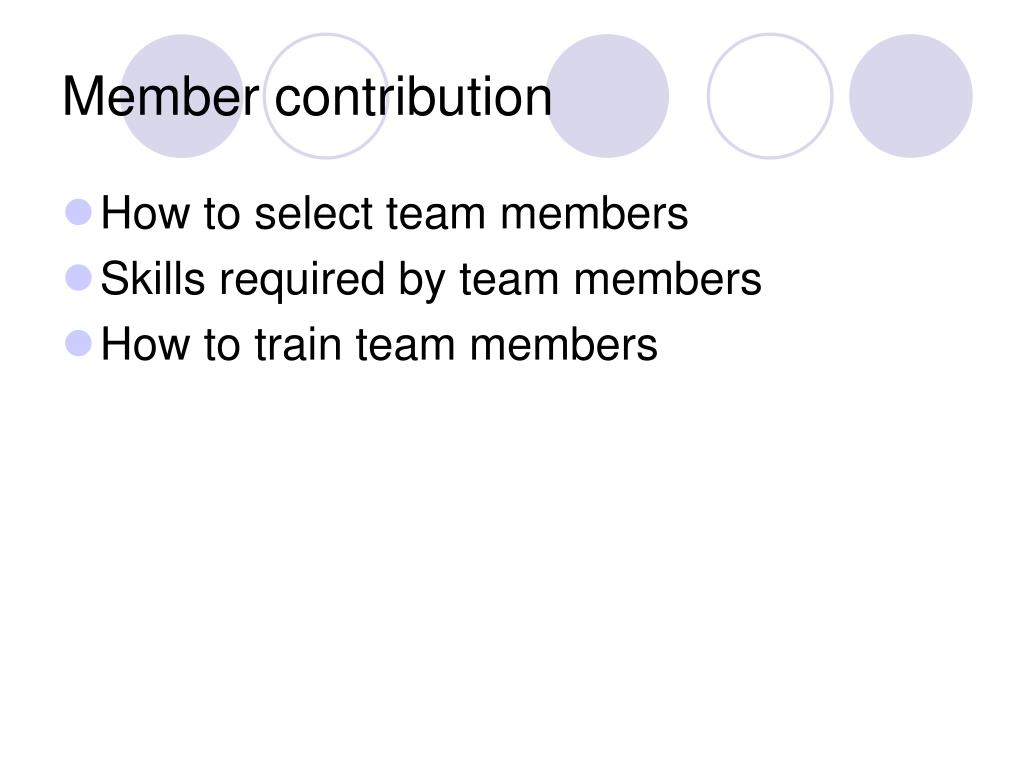1024x768 pixels.
Task: Place the cursor on the word "Skills"
Action: pyautogui.click(x=153, y=279)
